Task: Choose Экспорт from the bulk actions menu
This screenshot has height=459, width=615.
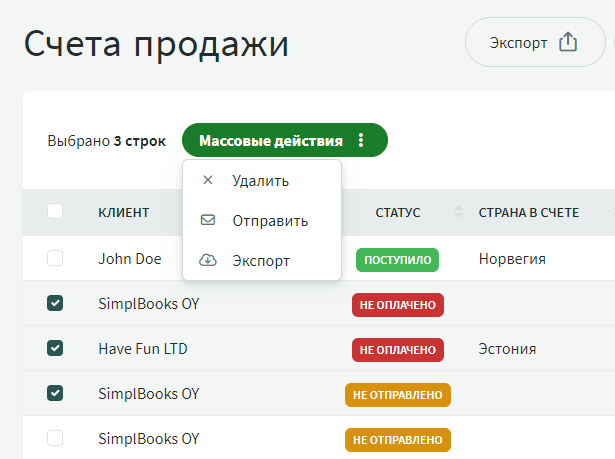Action: pyautogui.click(x=262, y=260)
